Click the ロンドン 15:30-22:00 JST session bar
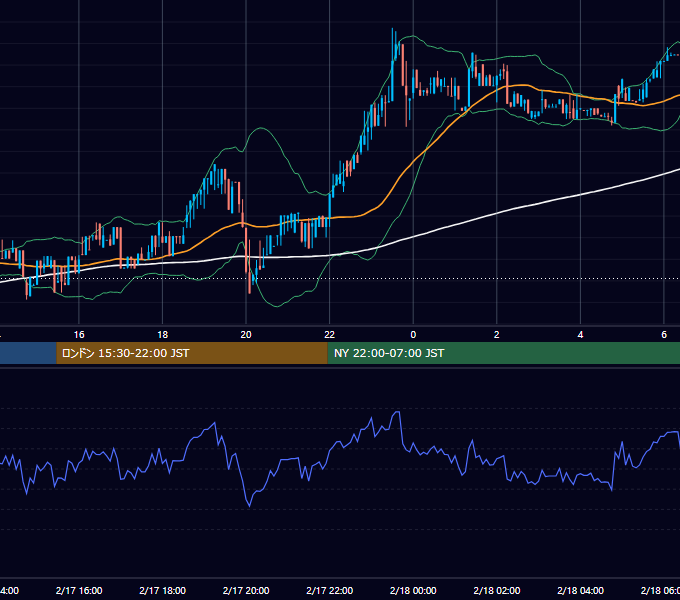This screenshot has width=680, height=600. pyautogui.click(x=192, y=353)
